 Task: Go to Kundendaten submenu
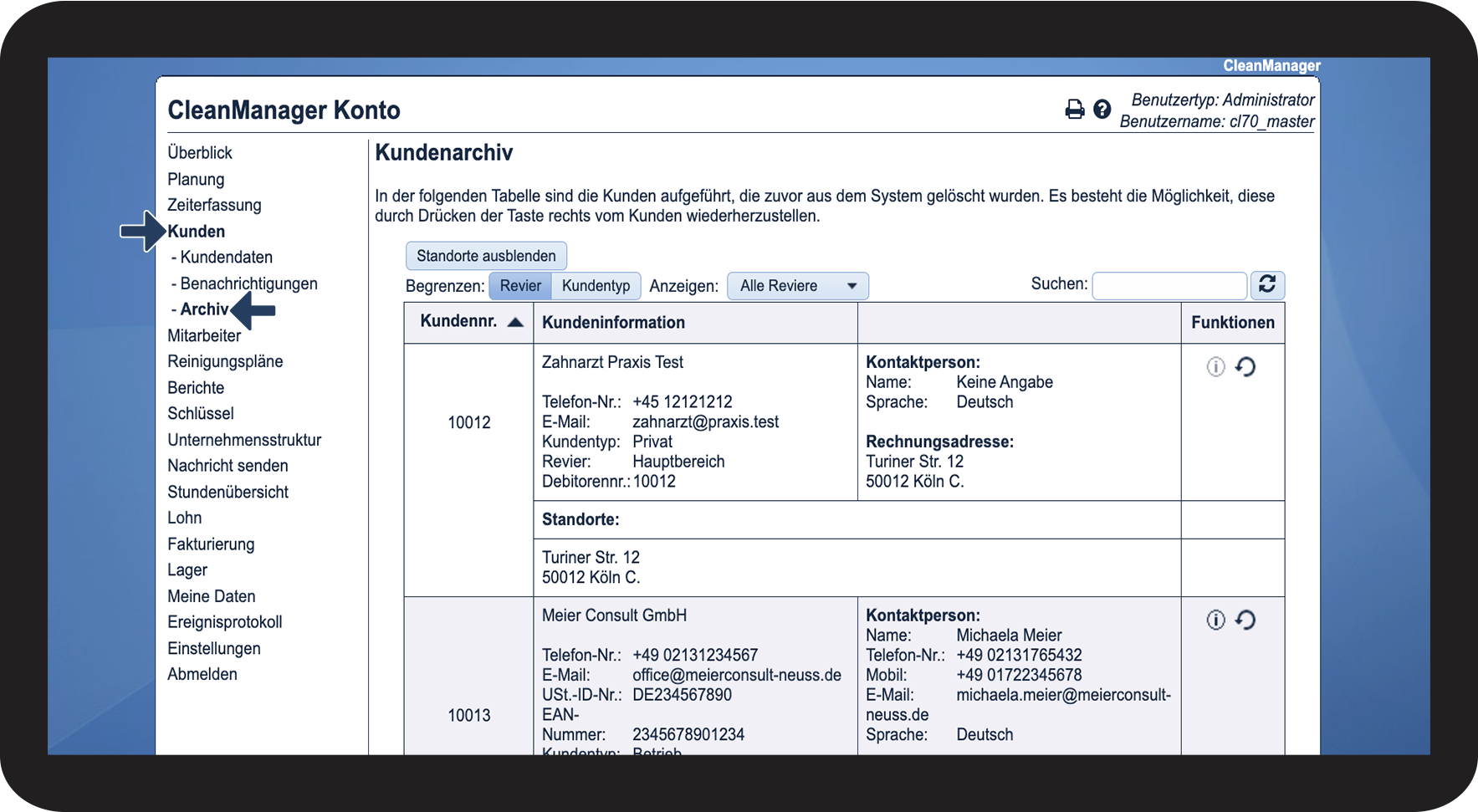[x=226, y=258]
